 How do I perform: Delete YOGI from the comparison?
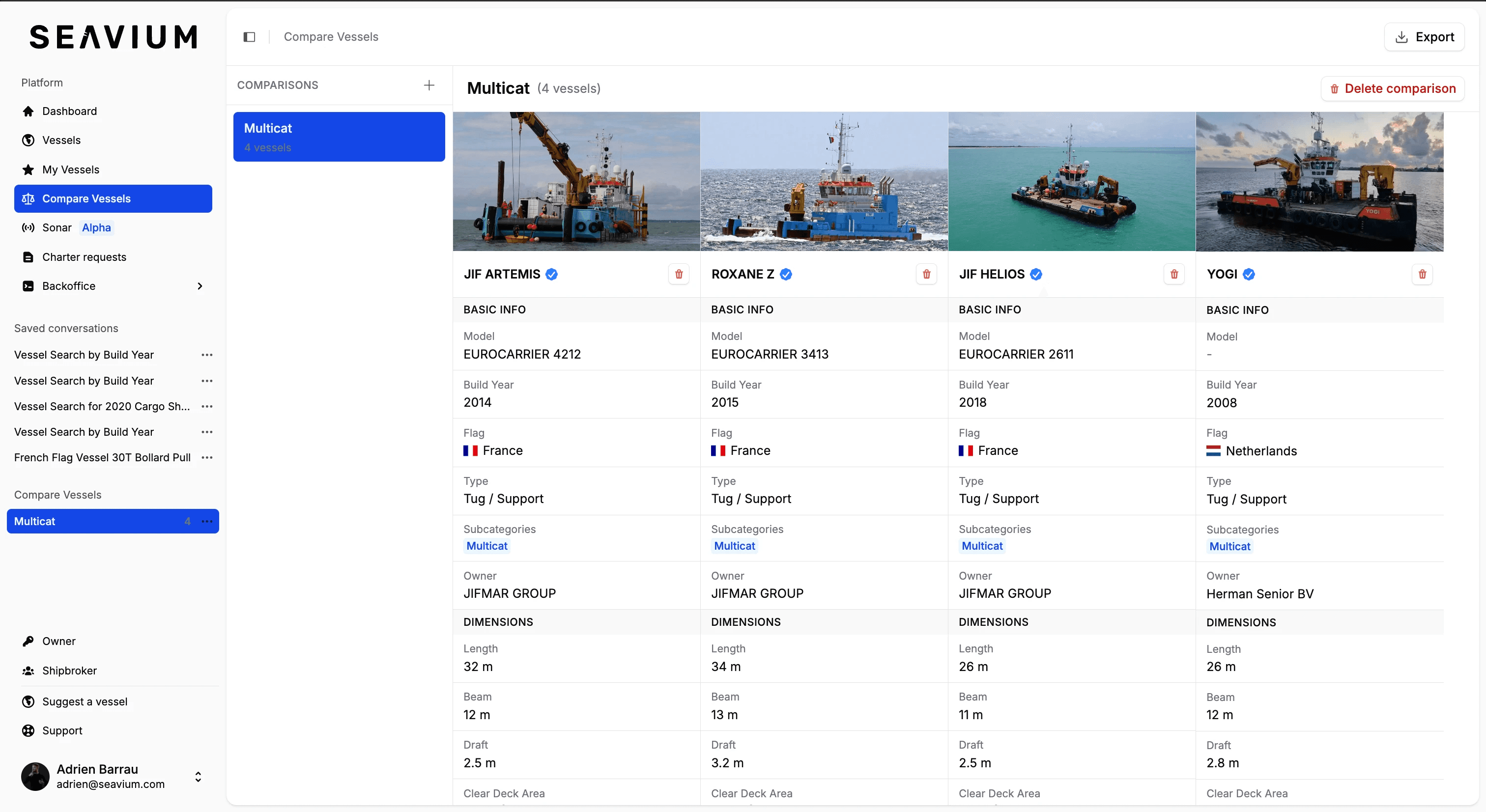(x=1422, y=275)
